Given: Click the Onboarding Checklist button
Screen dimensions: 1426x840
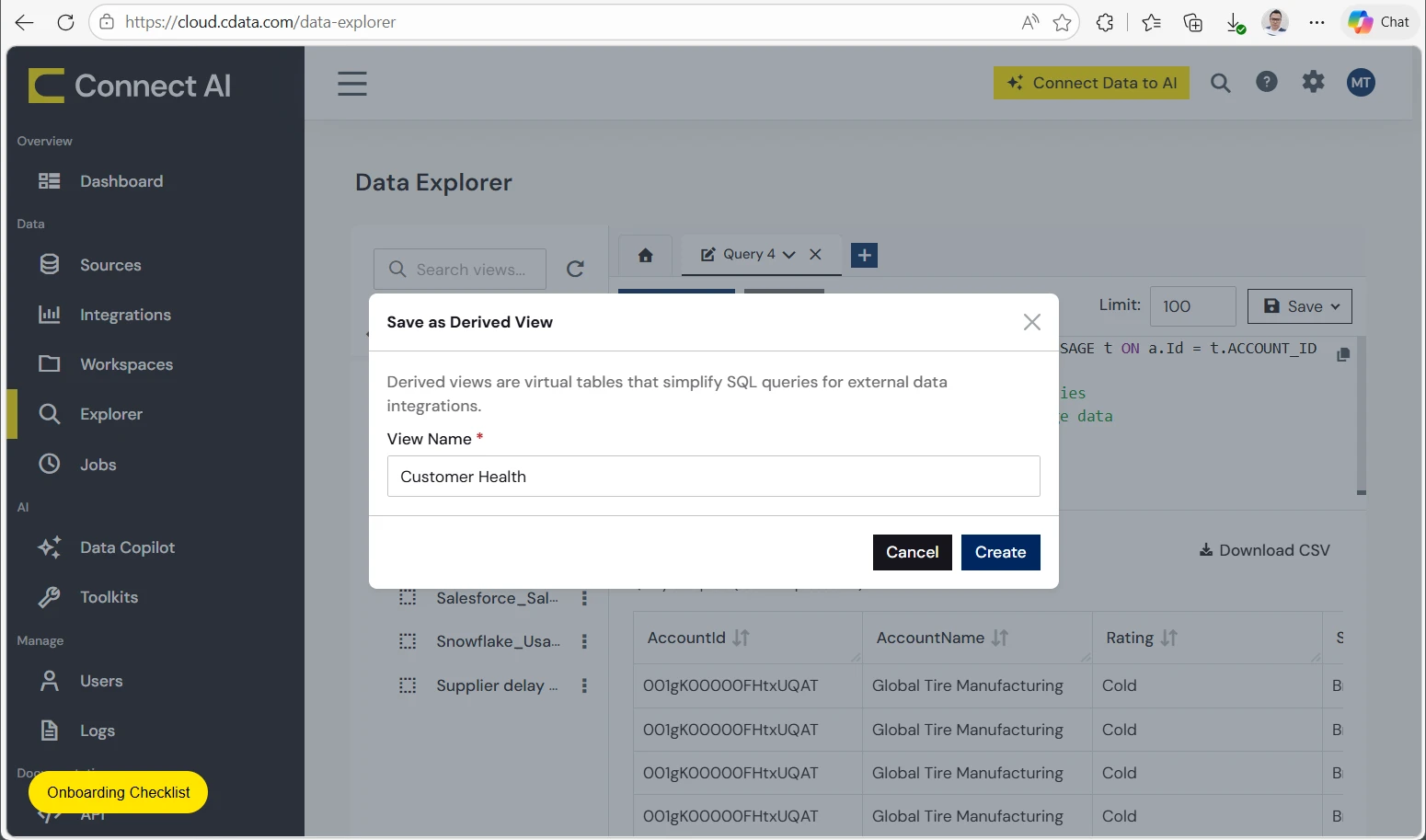Looking at the screenshot, I should 119,792.
